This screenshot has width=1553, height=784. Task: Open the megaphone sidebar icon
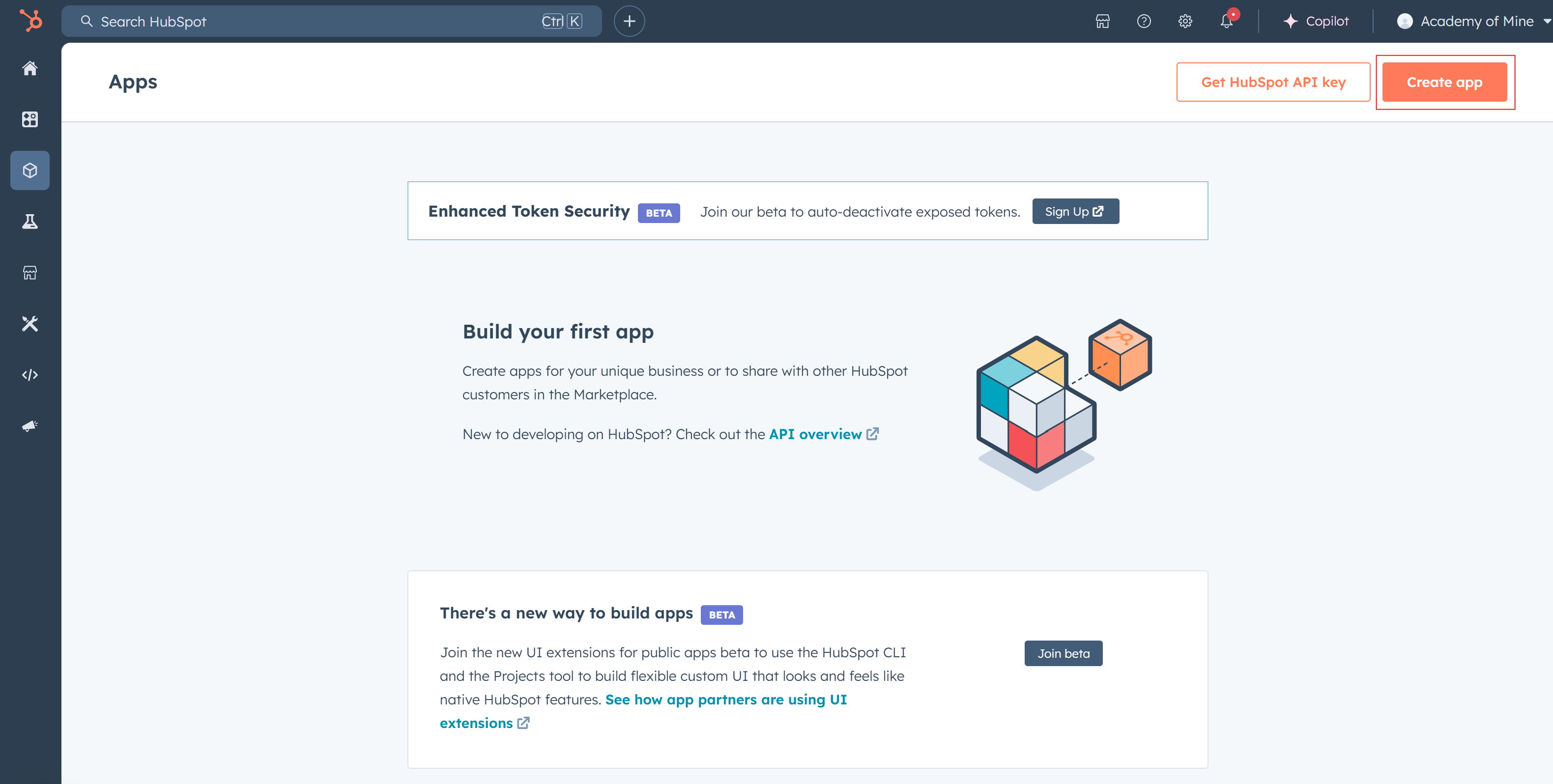point(29,426)
